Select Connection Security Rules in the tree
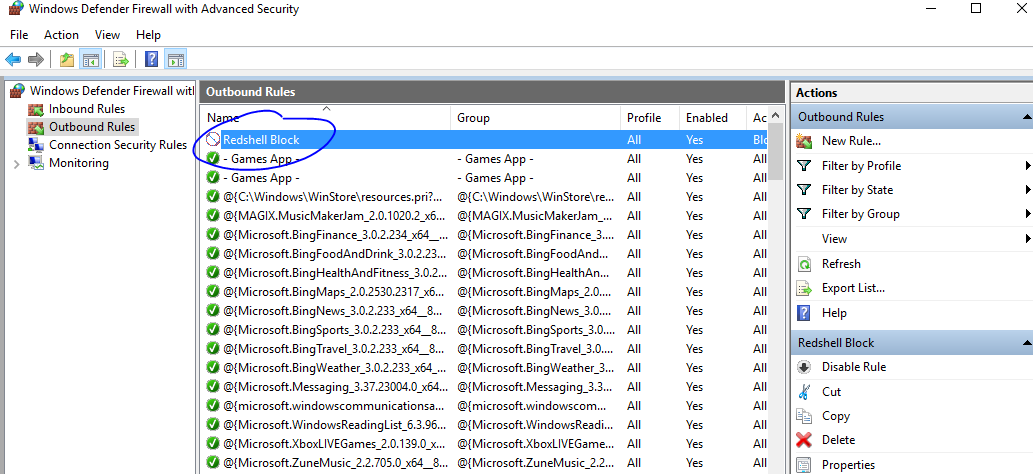 coord(118,145)
